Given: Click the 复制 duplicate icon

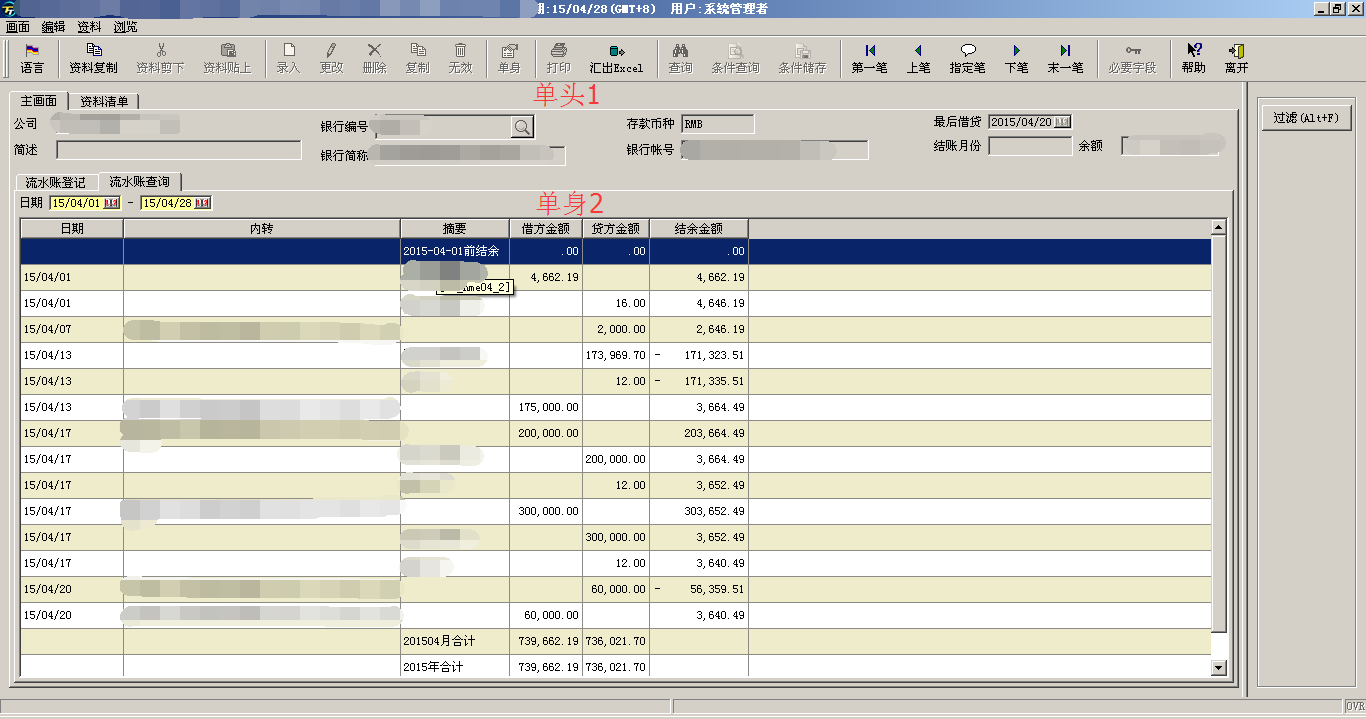Looking at the screenshot, I should 417,59.
